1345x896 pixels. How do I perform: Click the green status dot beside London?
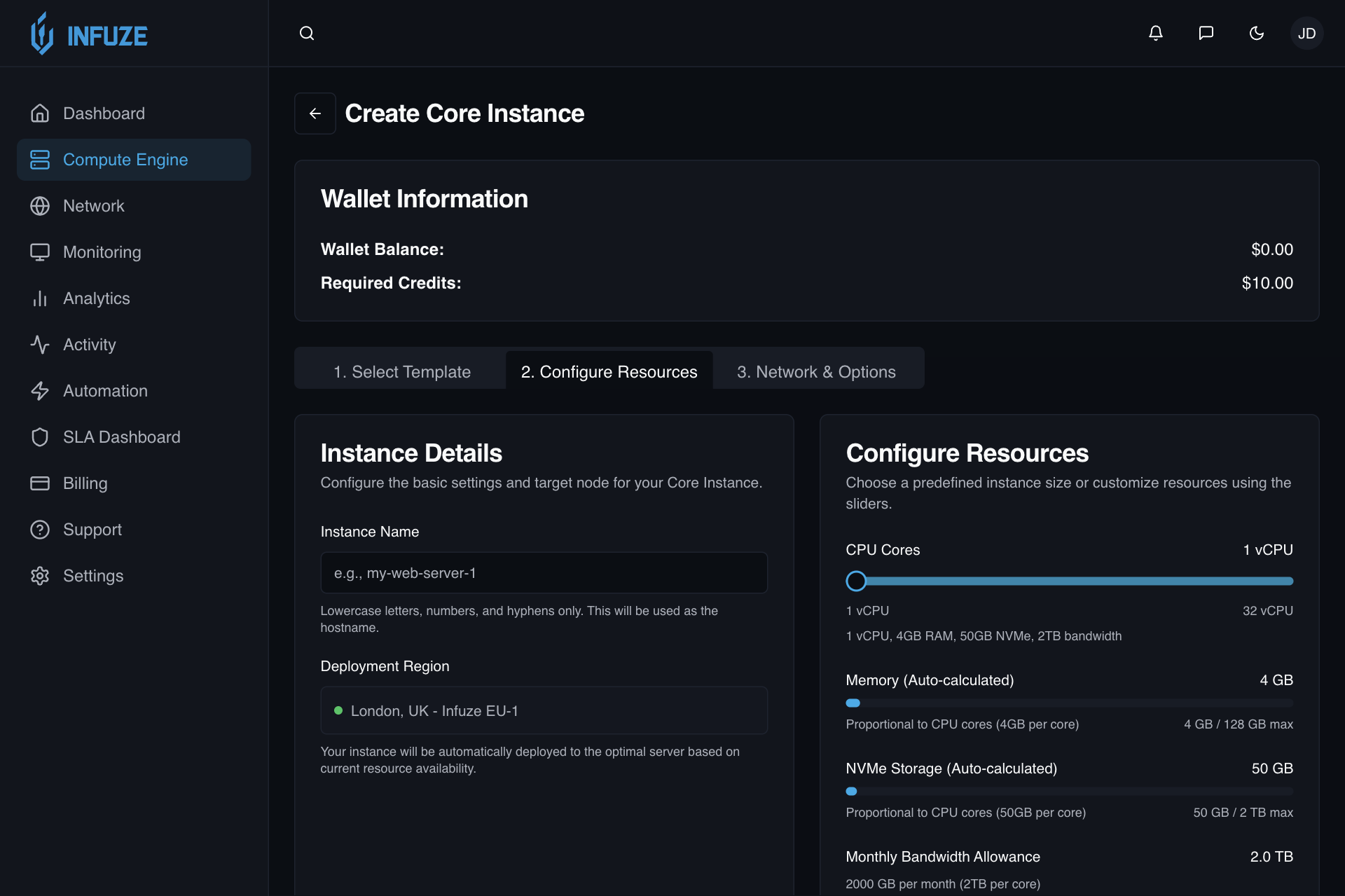coord(338,710)
